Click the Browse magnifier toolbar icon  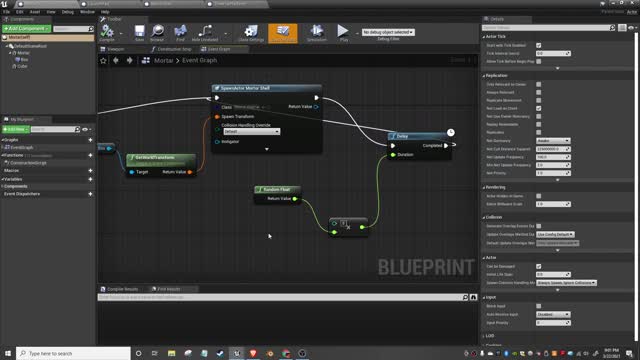click(157, 31)
